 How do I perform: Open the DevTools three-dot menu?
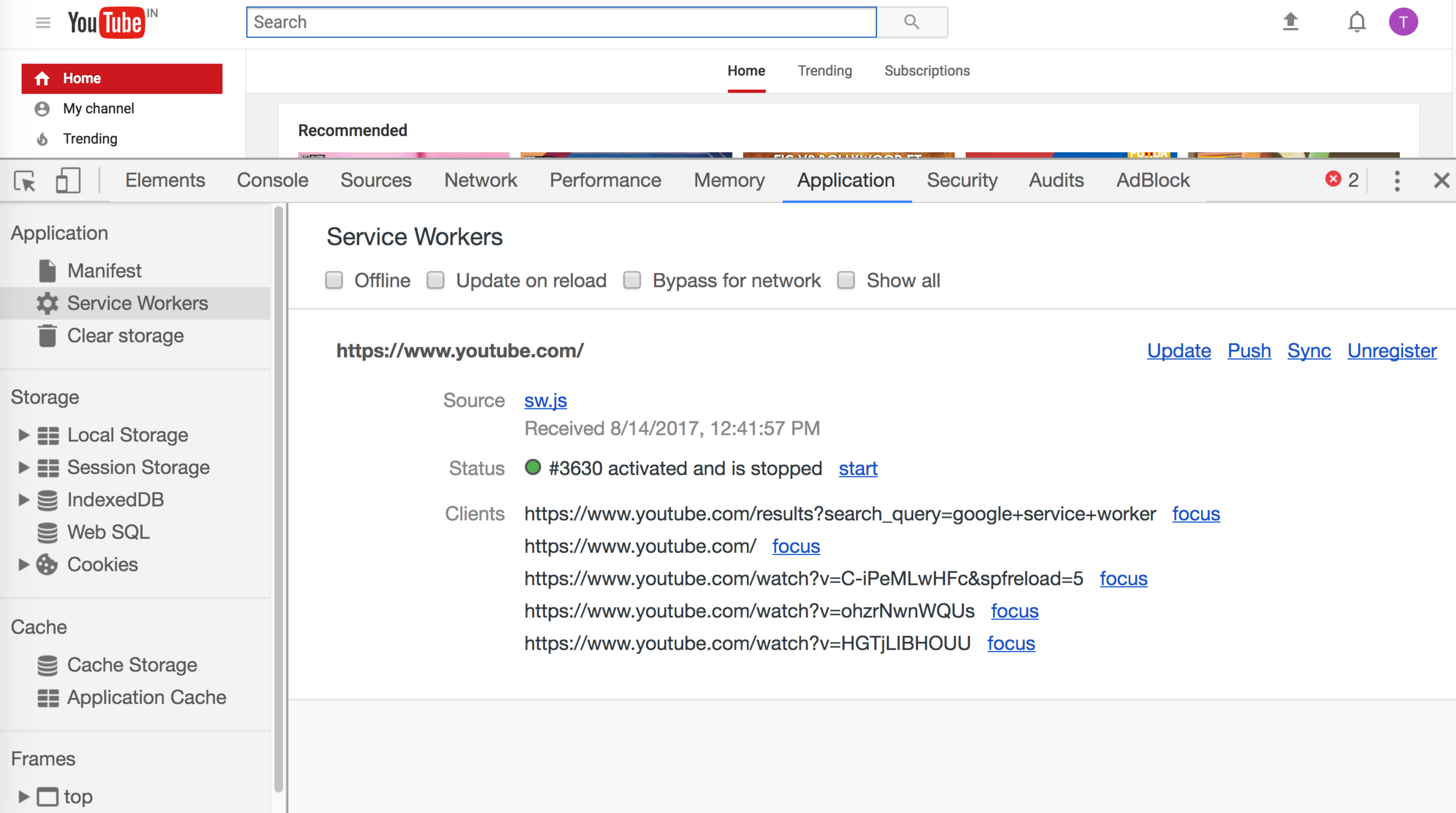[x=1397, y=181]
